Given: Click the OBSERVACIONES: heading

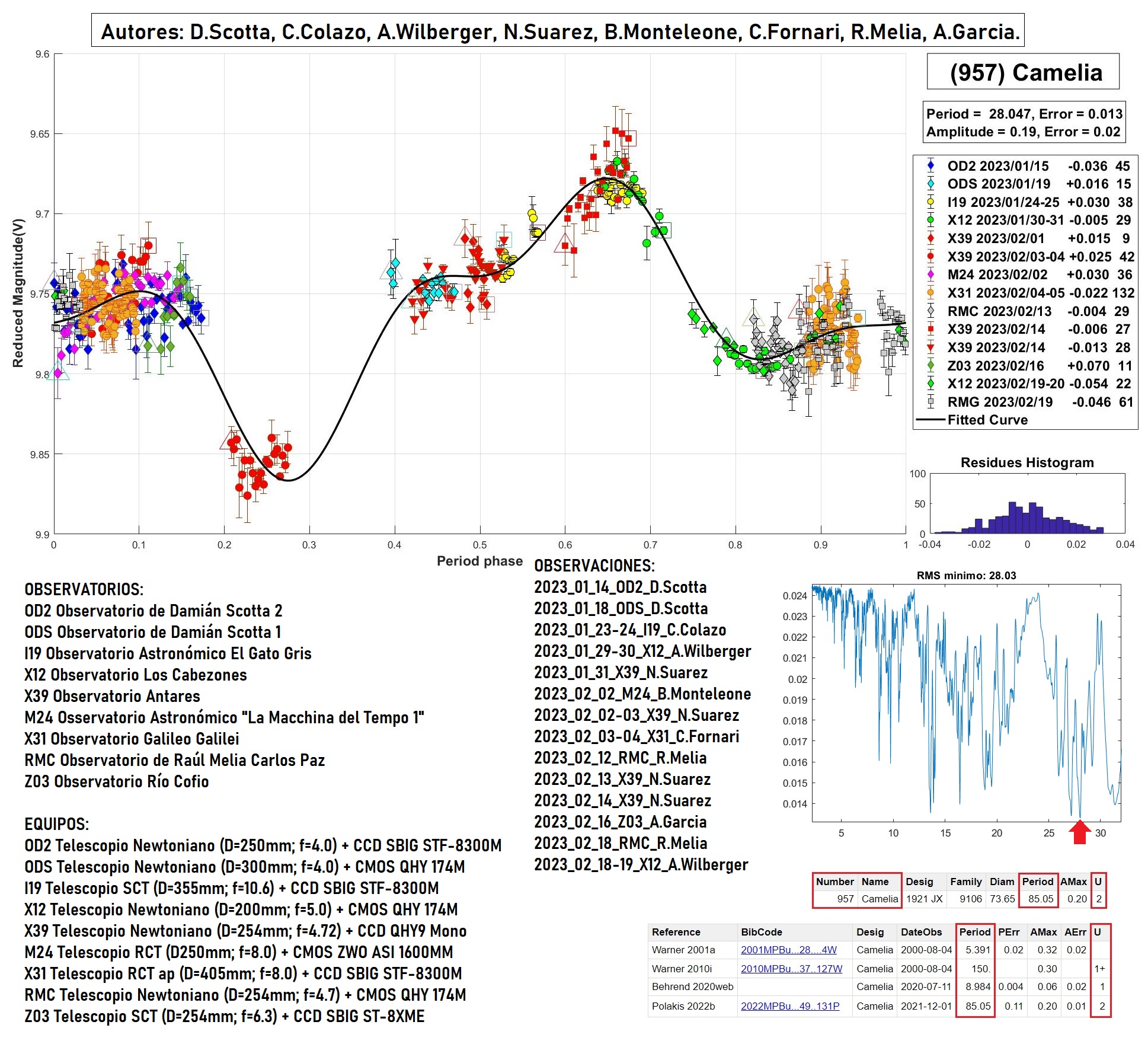Looking at the screenshot, I should pyautogui.click(x=594, y=566).
